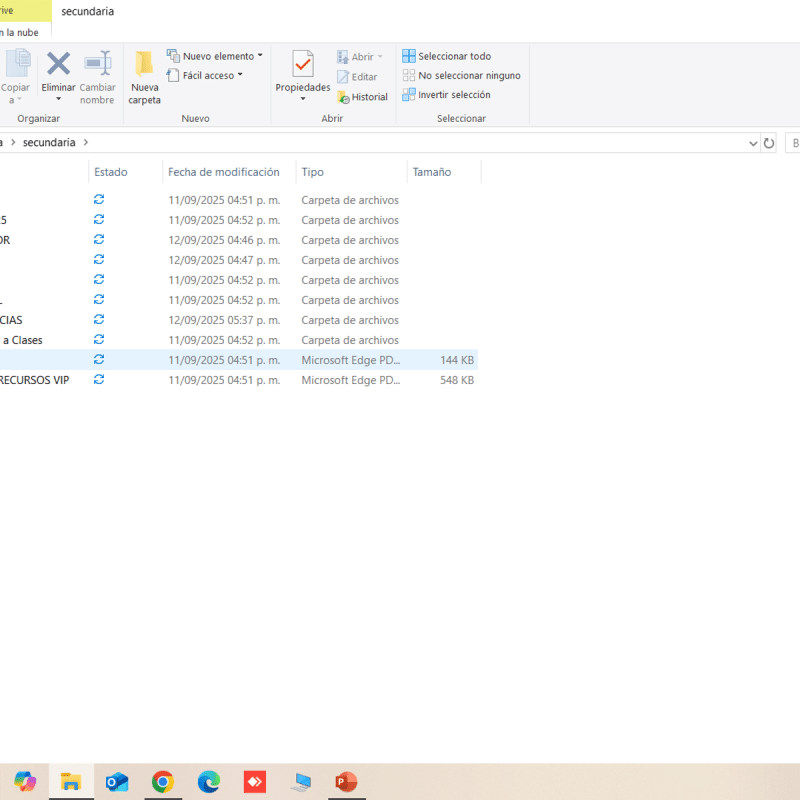The width and height of the screenshot is (800, 800).
Task: Click Editar button in Abrir group
Action: pos(358,77)
